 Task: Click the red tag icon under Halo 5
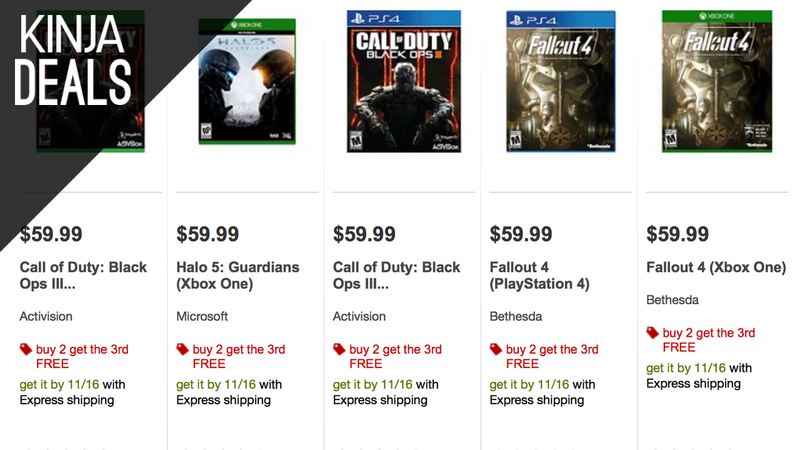(x=183, y=349)
